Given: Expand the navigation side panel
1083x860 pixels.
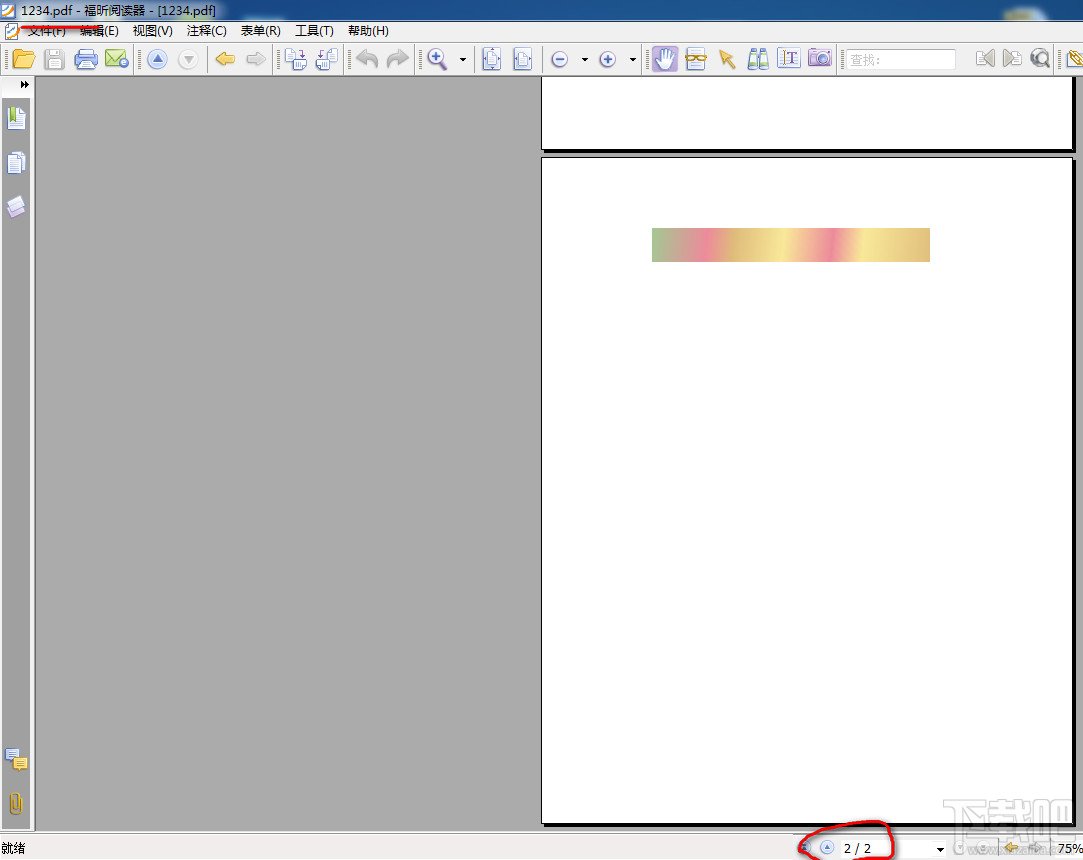Looking at the screenshot, I should pos(24,84).
